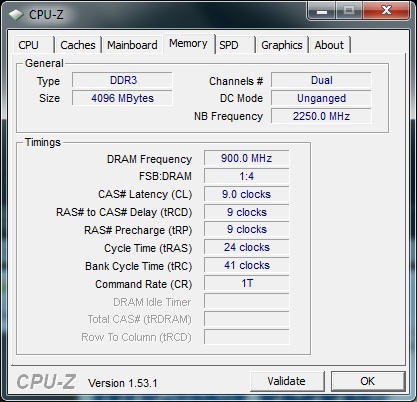
Task: Select the Unganged DC Mode field
Action: (x=321, y=98)
